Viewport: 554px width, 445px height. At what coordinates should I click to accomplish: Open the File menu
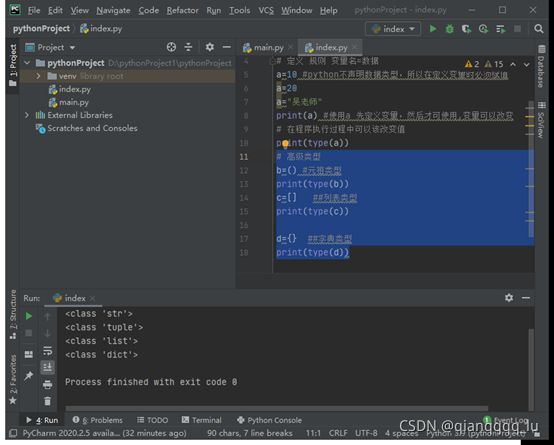[34, 10]
